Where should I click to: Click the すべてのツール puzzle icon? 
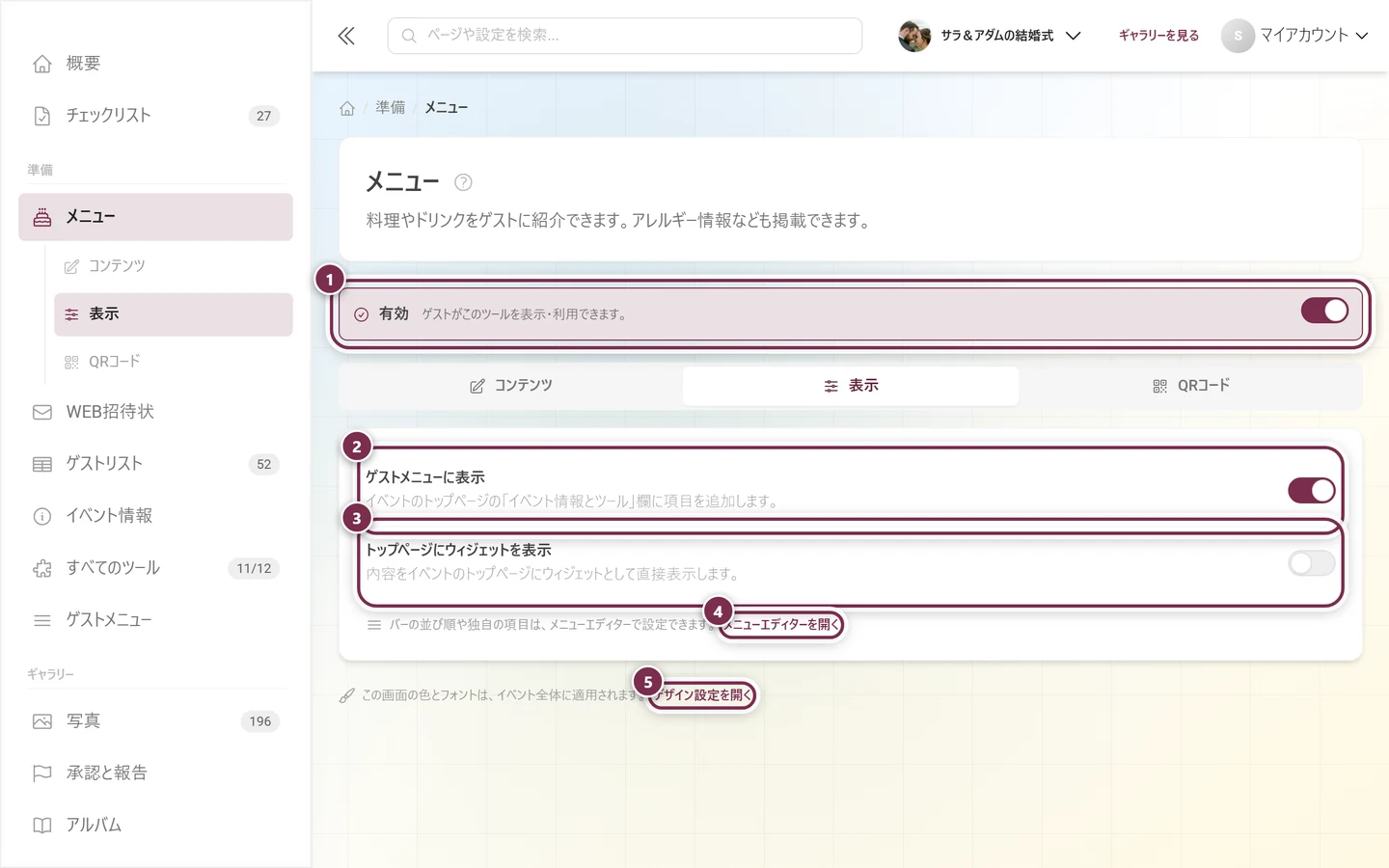point(42,568)
